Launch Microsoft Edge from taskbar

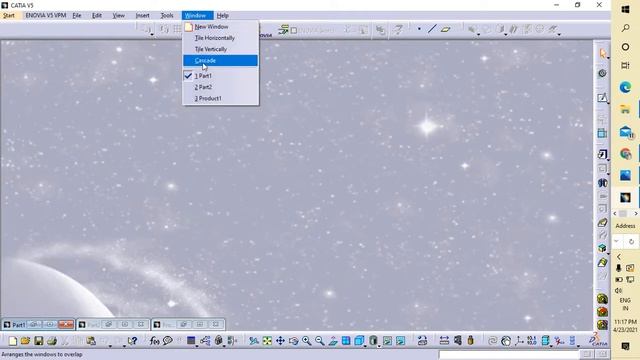[625, 87]
